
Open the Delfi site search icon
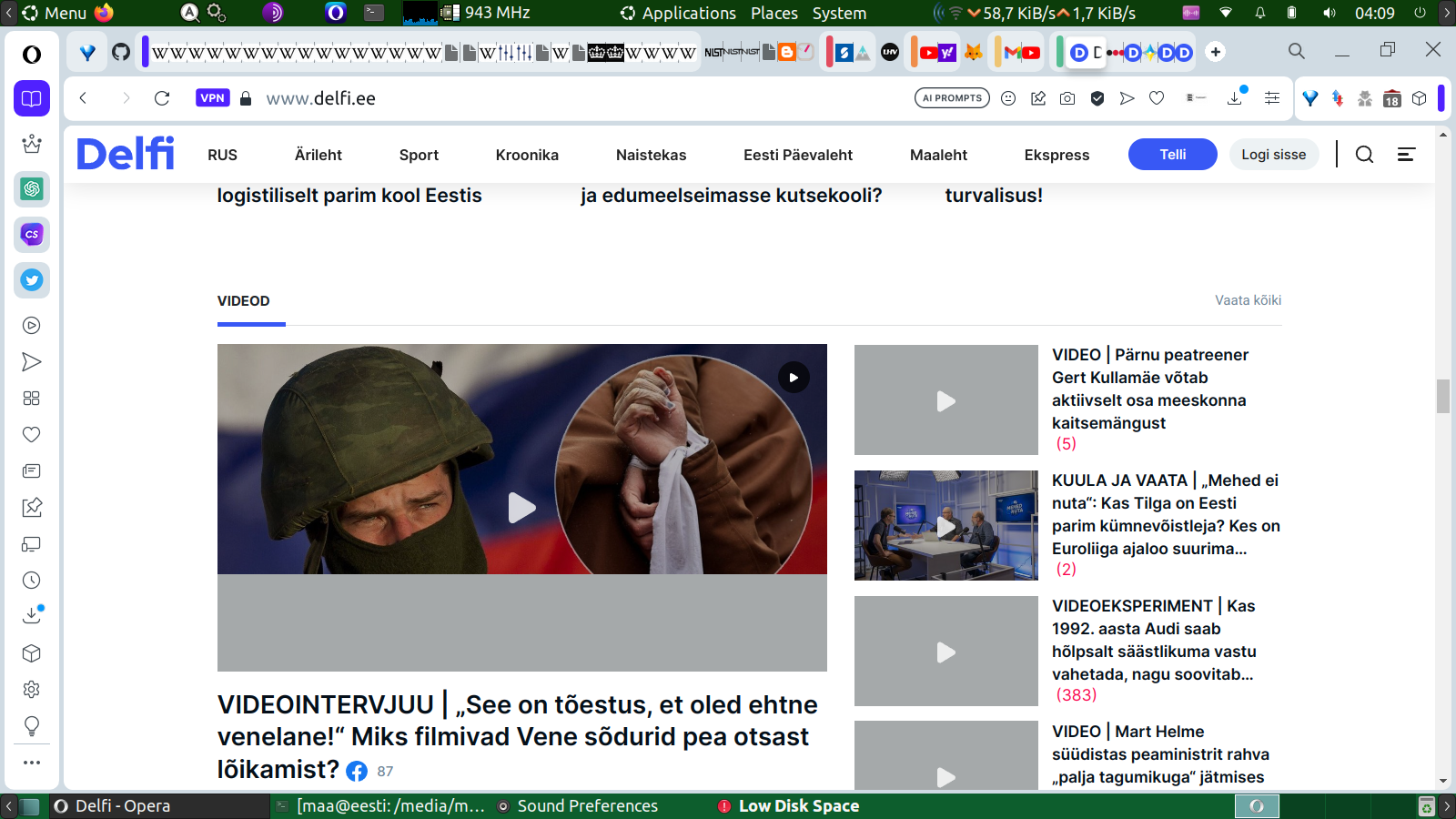point(1364,155)
